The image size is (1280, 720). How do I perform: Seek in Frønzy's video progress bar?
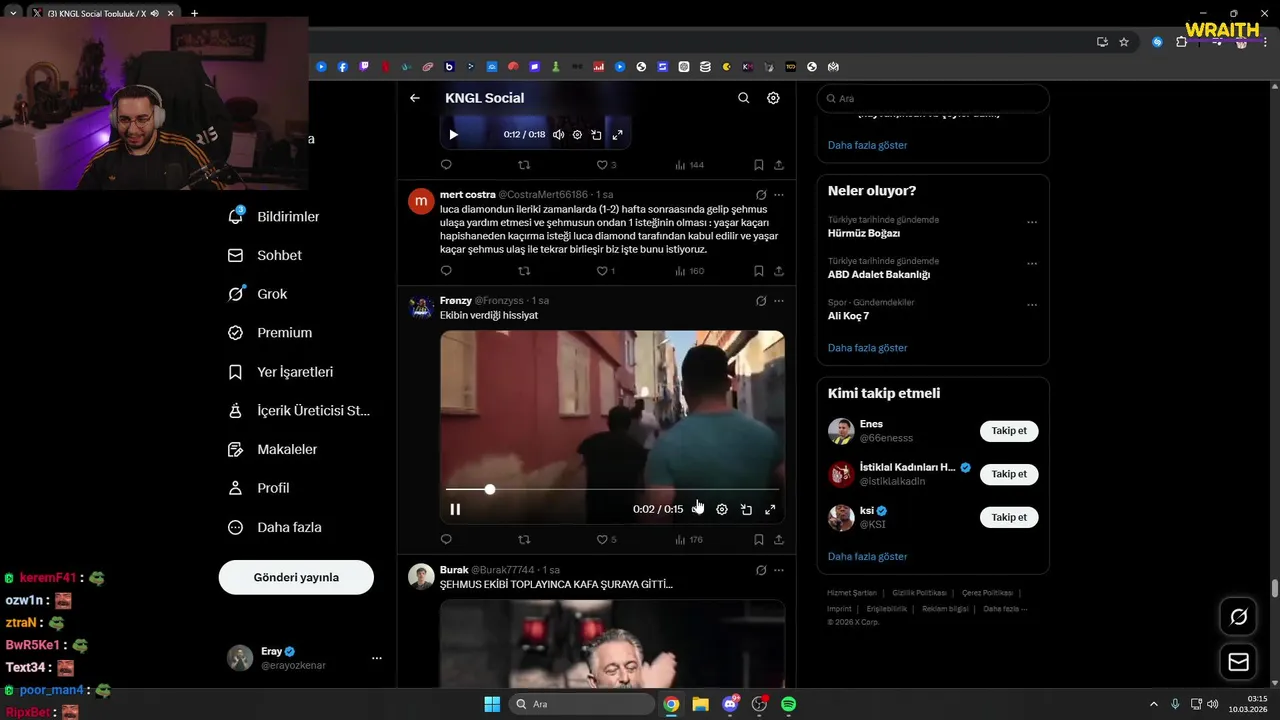(612, 490)
